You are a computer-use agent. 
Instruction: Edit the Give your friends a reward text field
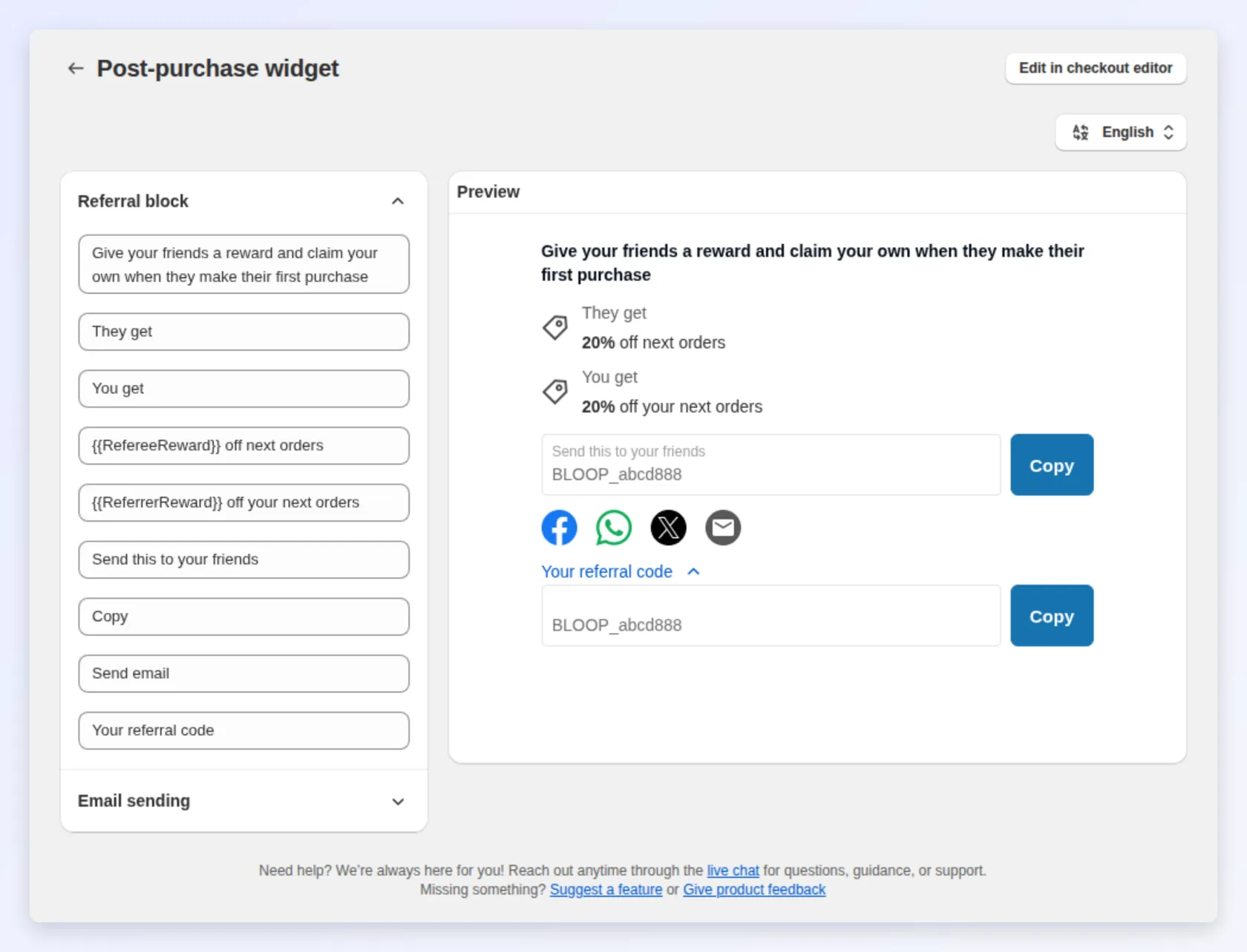coord(243,264)
